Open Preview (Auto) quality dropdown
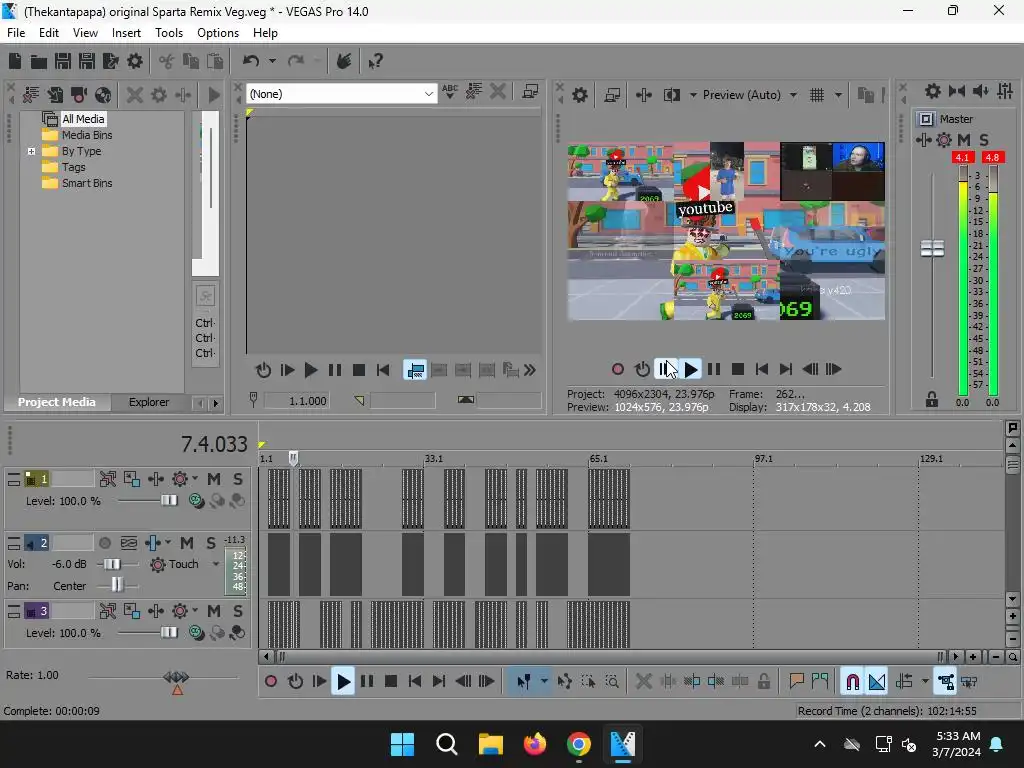This screenshot has width=1024, height=768. [x=750, y=95]
